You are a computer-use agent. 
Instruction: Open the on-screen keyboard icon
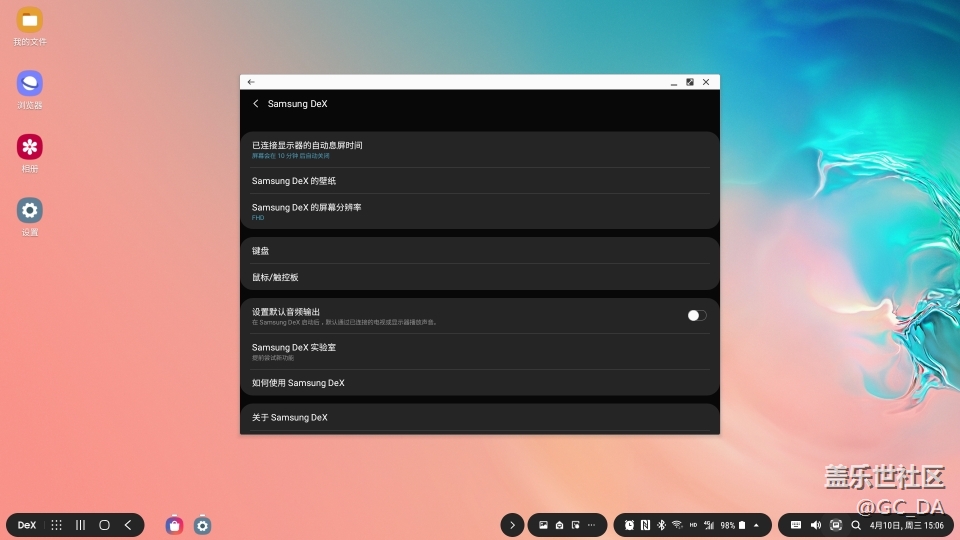(x=796, y=525)
